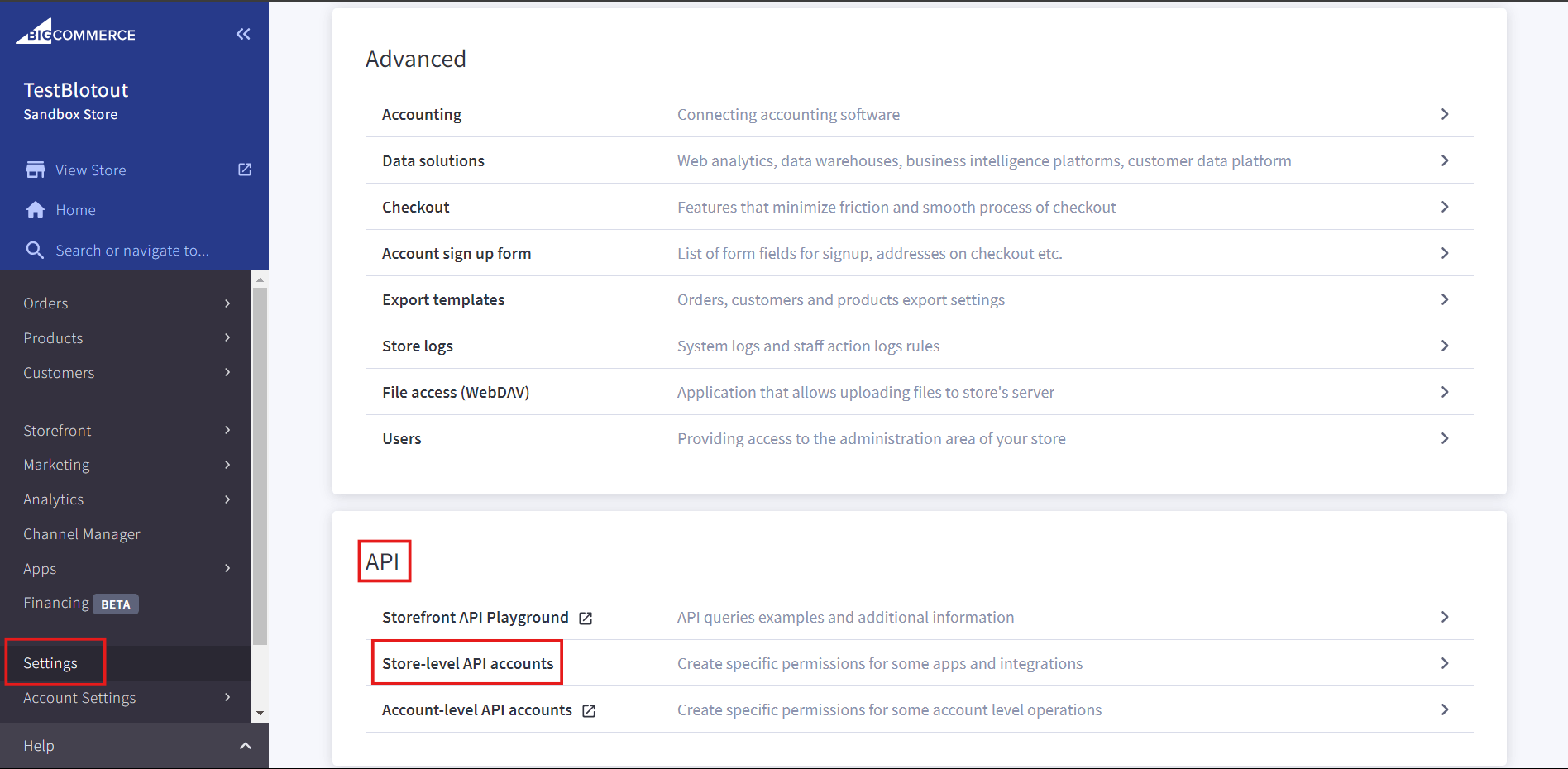Click the Home house icon

36,210
